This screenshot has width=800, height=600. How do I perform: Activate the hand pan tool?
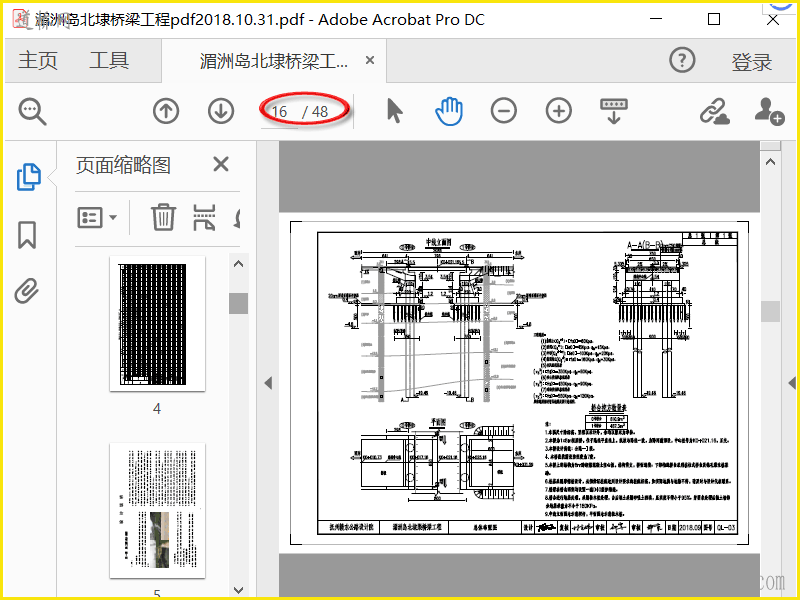click(449, 112)
